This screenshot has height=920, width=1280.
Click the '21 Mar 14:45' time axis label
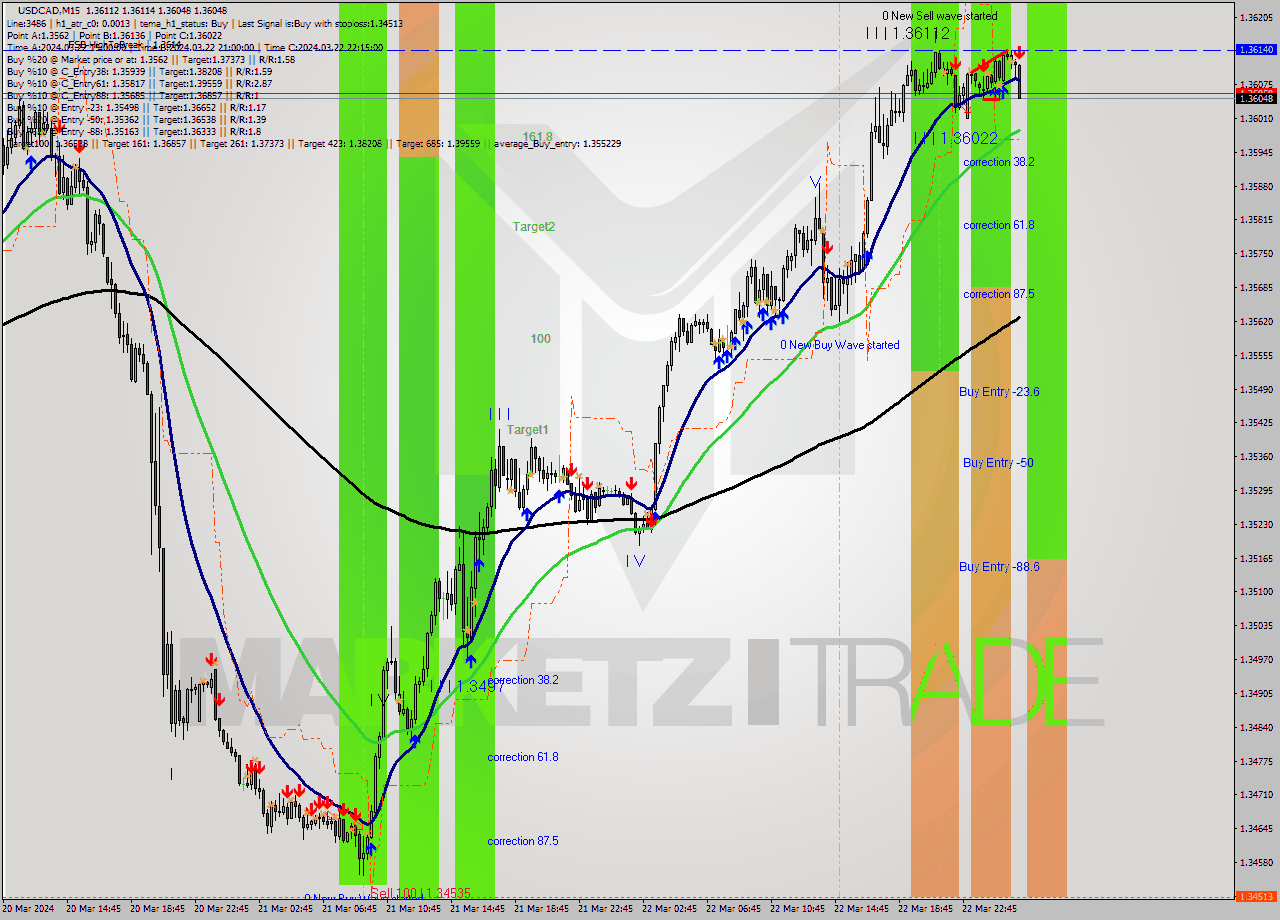477,909
